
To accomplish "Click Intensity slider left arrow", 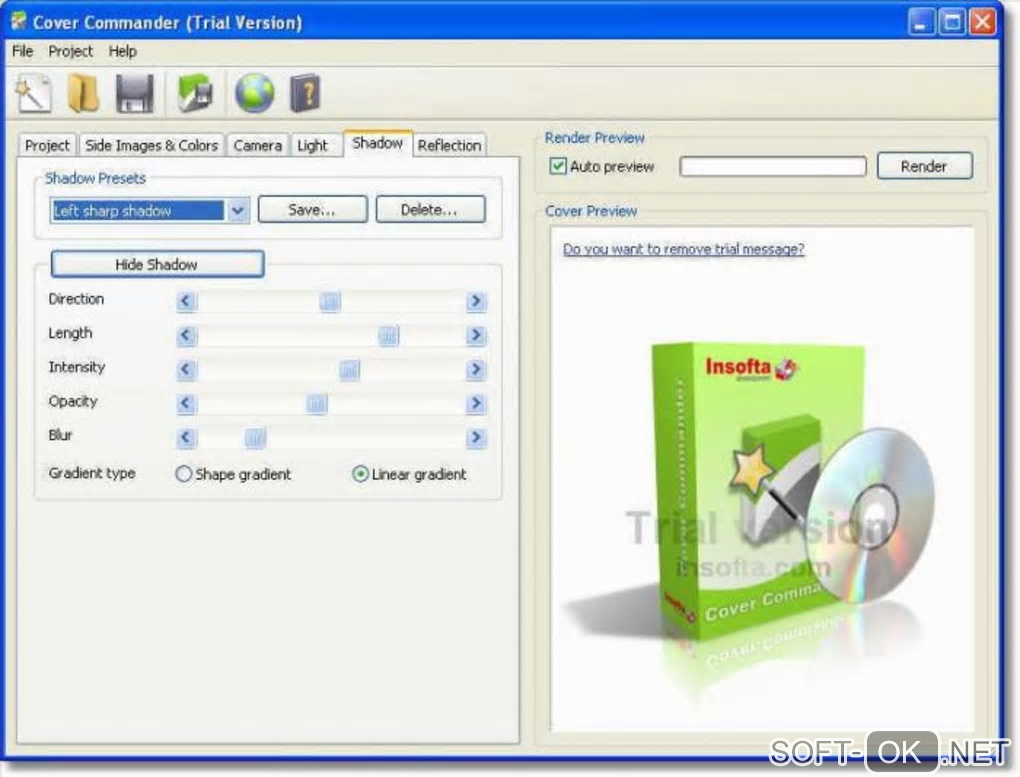I will 186,370.
